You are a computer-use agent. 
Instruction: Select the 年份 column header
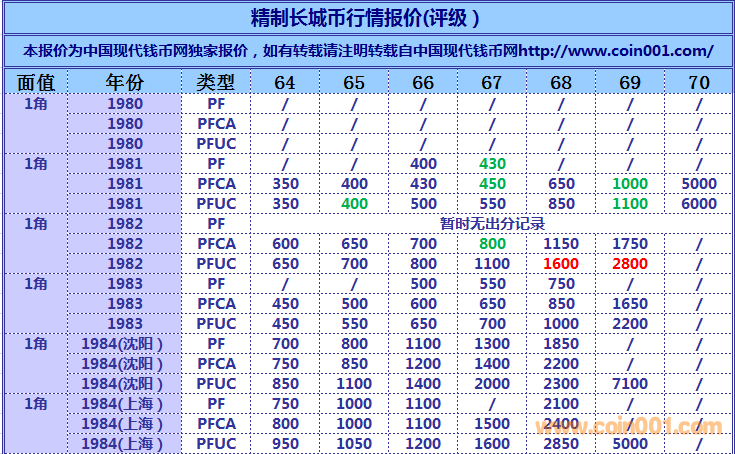[x=124, y=82]
